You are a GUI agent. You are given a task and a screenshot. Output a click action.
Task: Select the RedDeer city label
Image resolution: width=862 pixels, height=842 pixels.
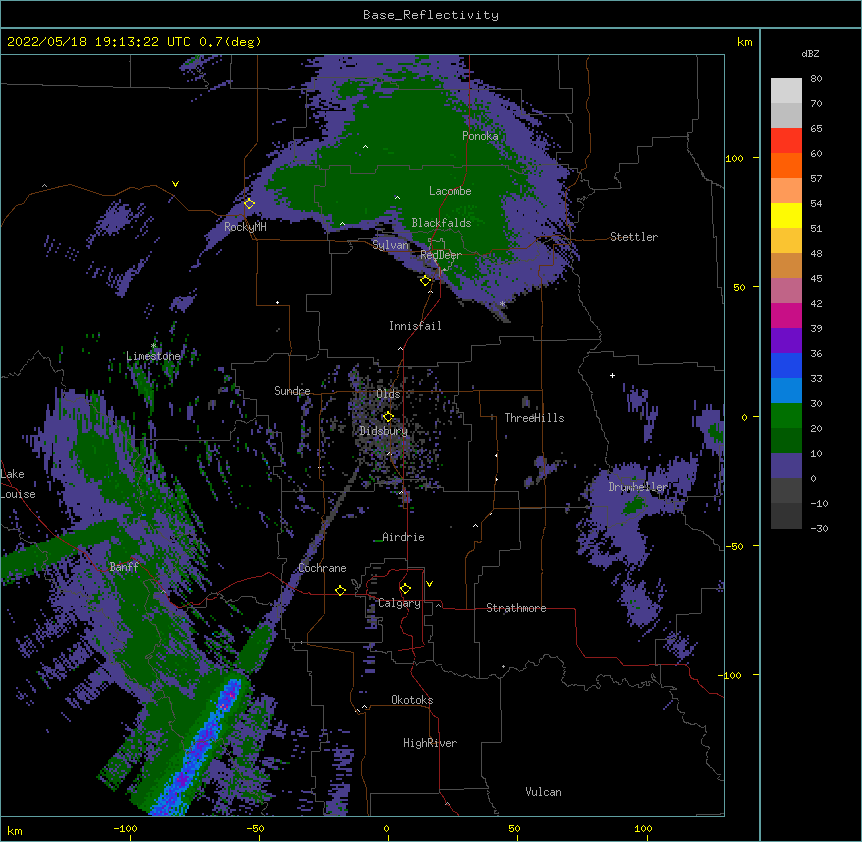coord(441,255)
